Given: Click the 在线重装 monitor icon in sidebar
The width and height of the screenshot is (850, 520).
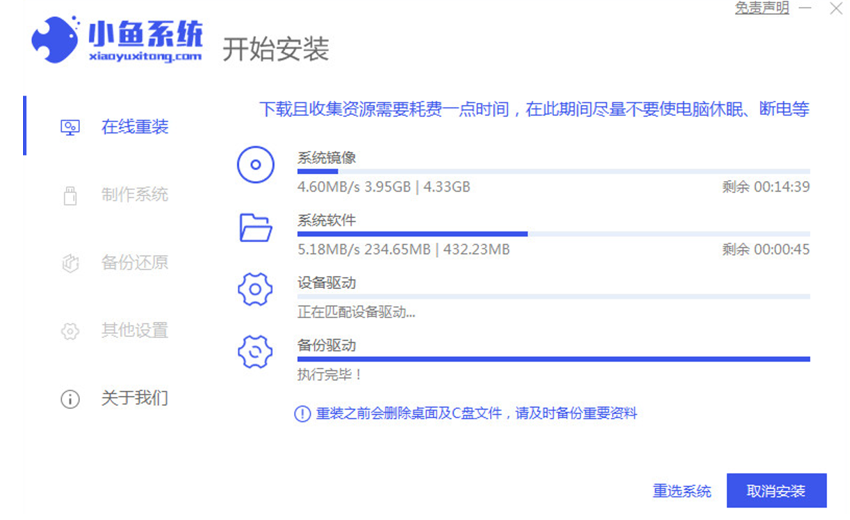Looking at the screenshot, I should (x=70, y=127).
